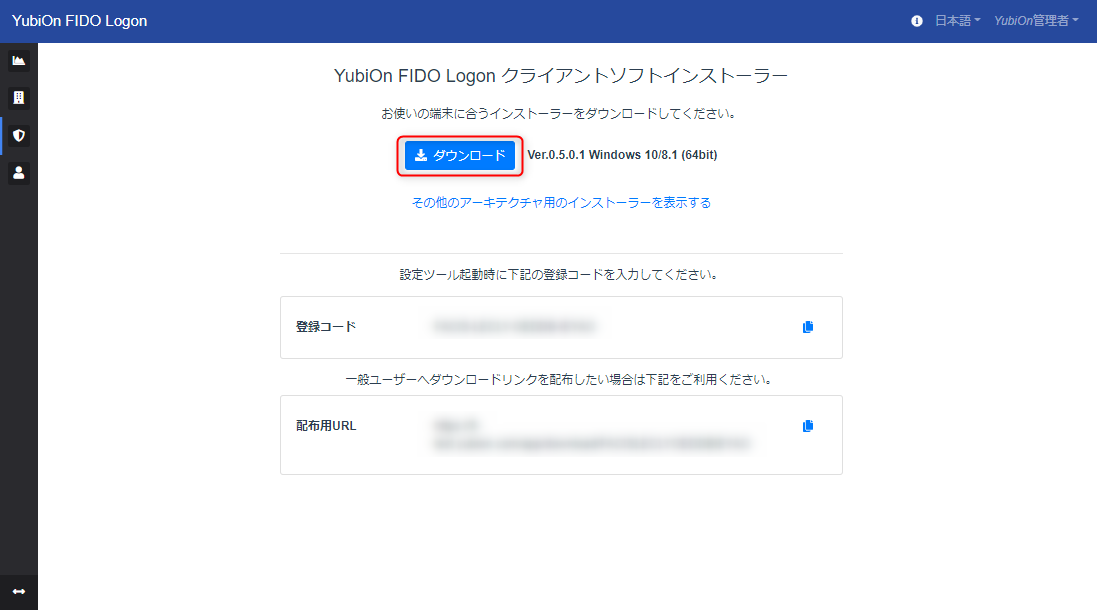Click the 配布用URL label
The height and width of the screenshot is (610, 1097).
coord(326,426)
